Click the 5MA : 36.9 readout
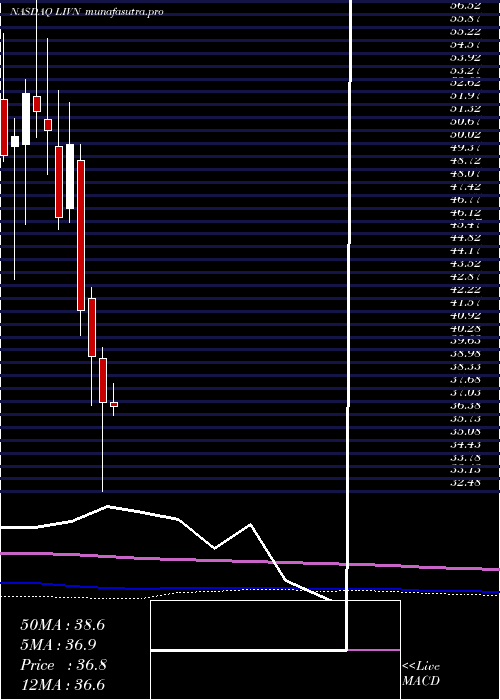The width and height of the screenshot is (500, 700). [58, 645]
